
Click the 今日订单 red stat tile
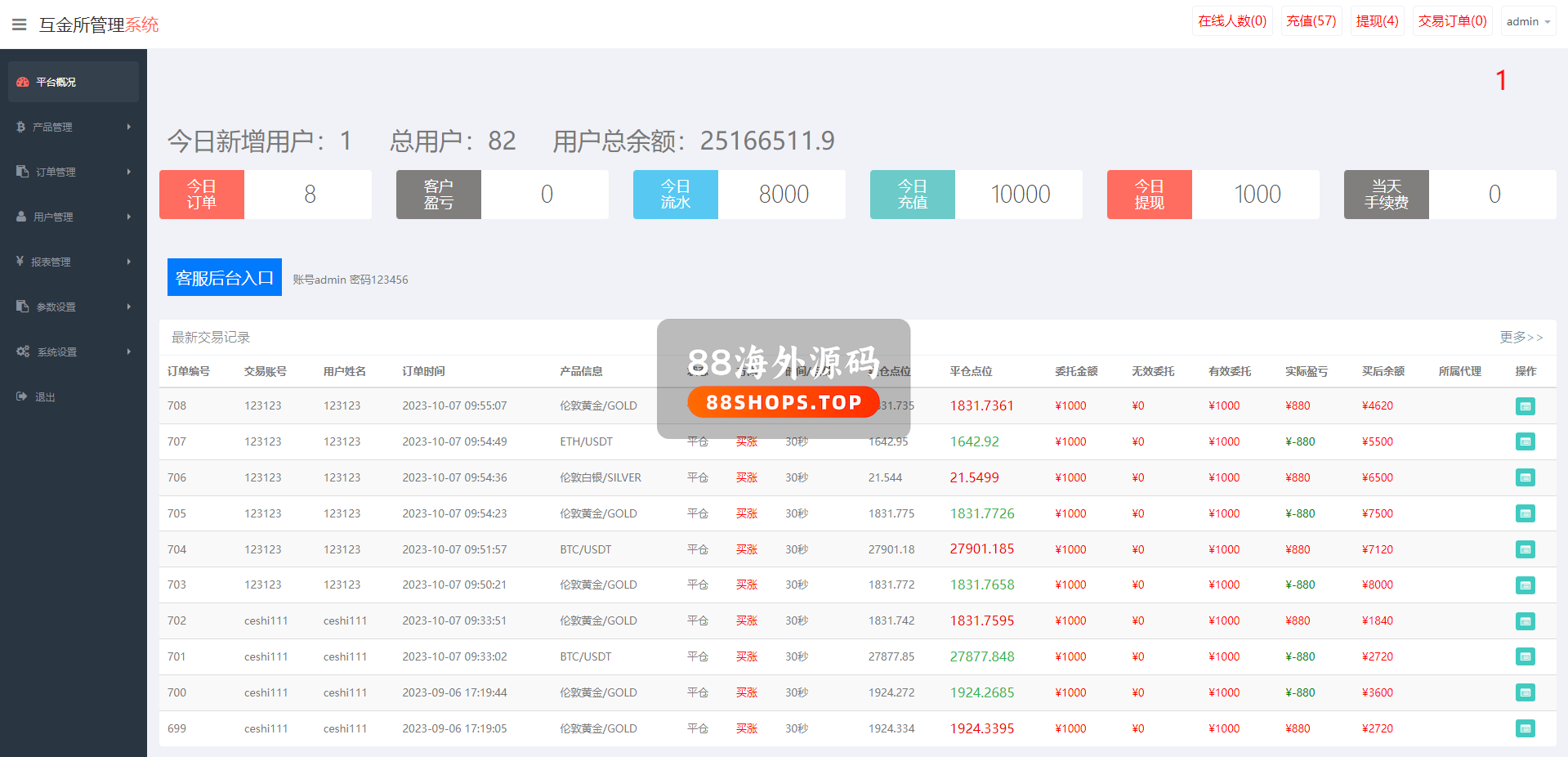click(202, 195)
